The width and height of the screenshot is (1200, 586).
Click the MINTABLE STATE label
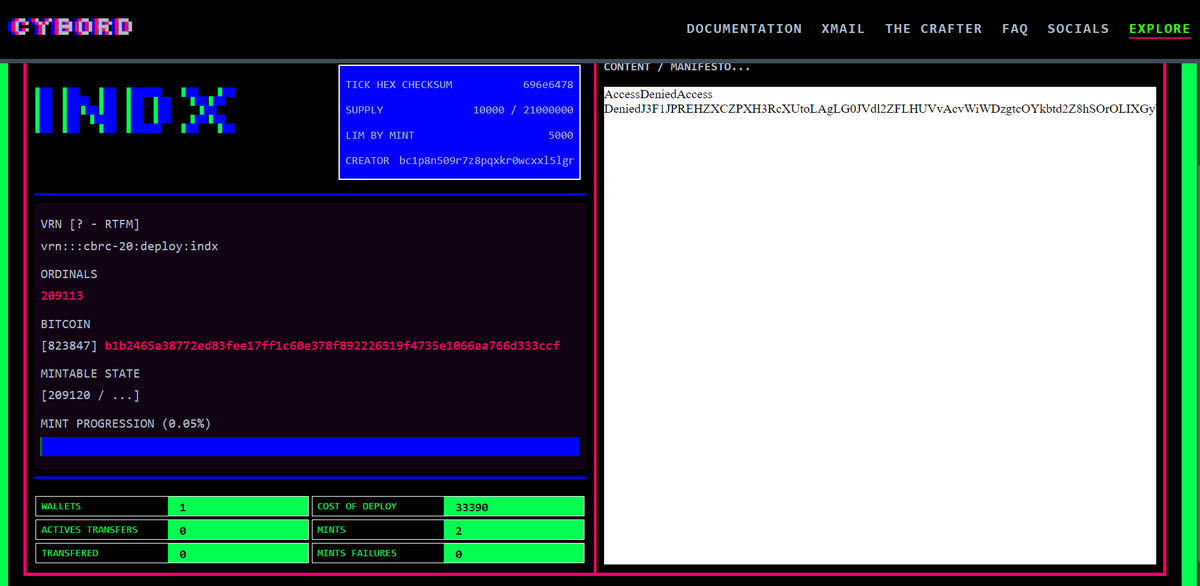[90, 374]
